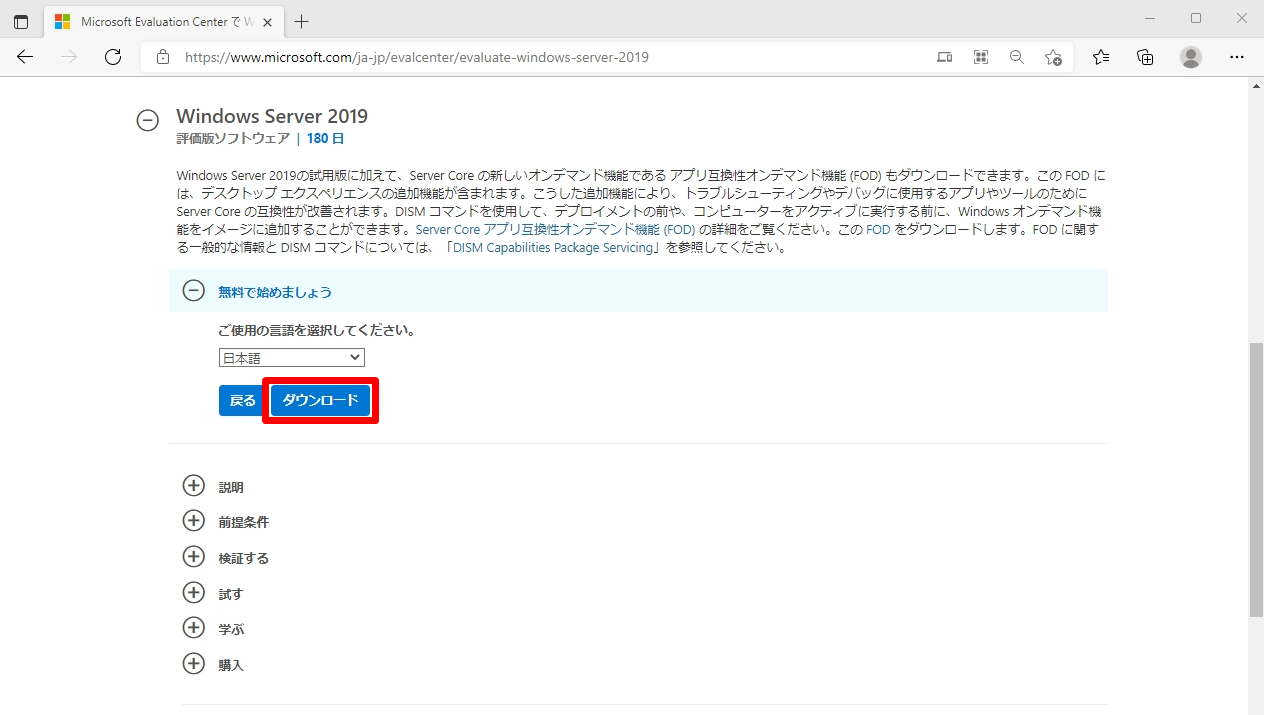Viewport: 1264px width, 715px height.
Task: Maximize the Edge window
Action: [1196, 18]
